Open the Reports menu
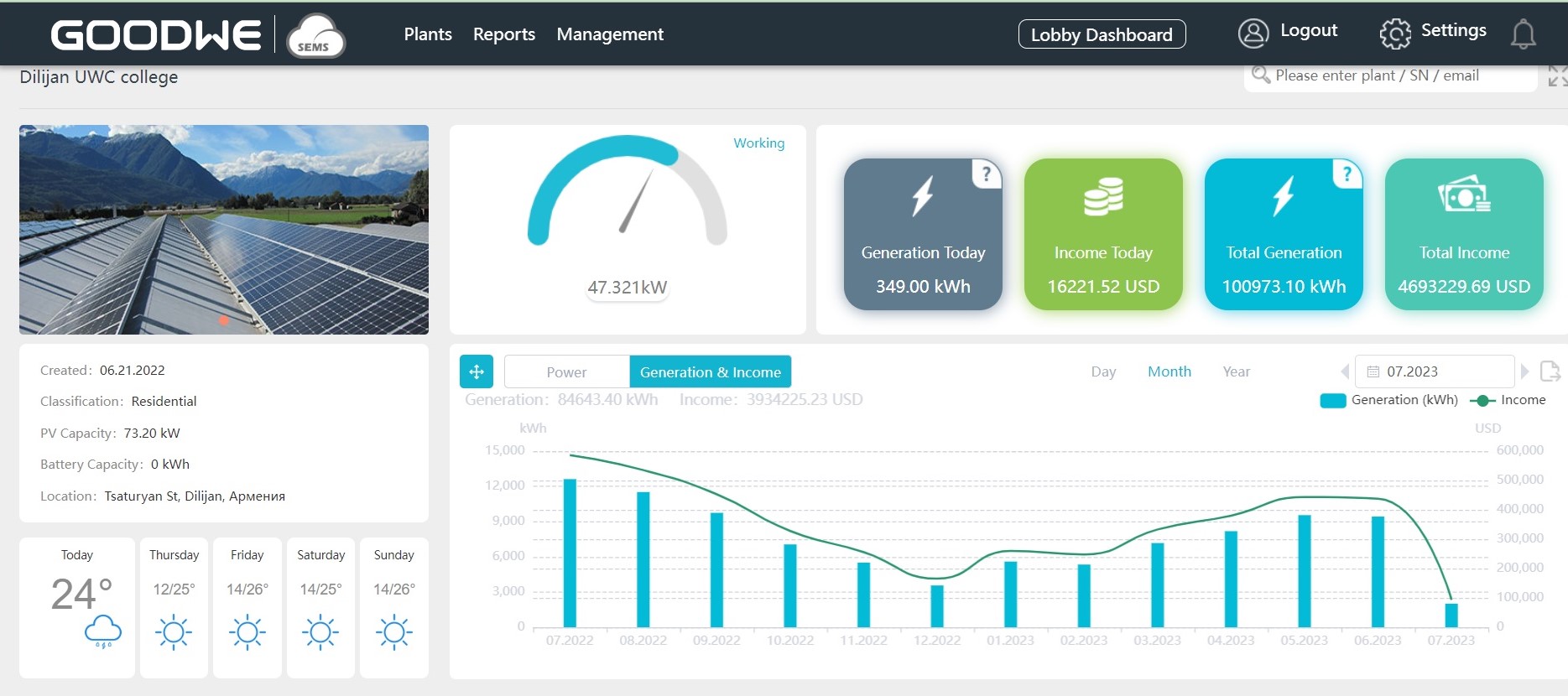 click(503, 34)
